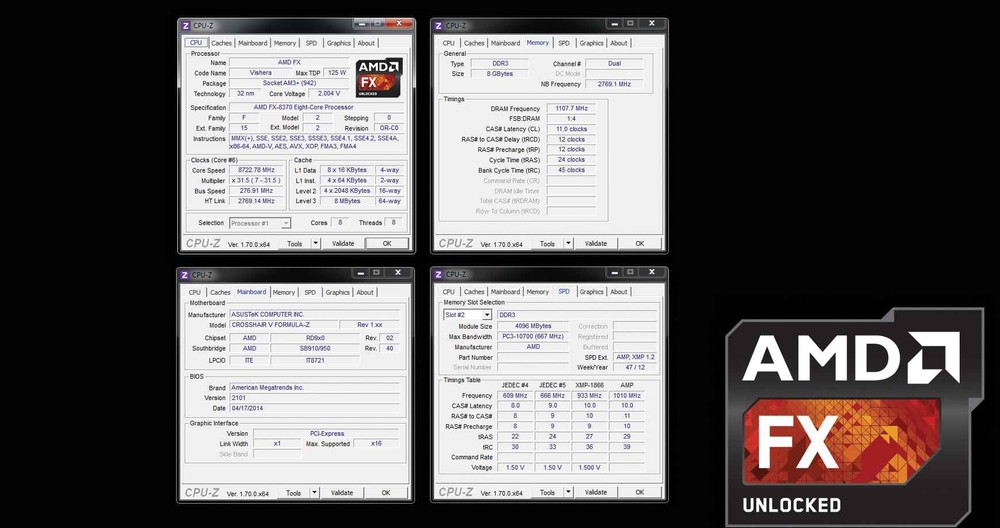Click the Multiplier value x 31.5
The image size is (1000, 528).
click(256, 180)
